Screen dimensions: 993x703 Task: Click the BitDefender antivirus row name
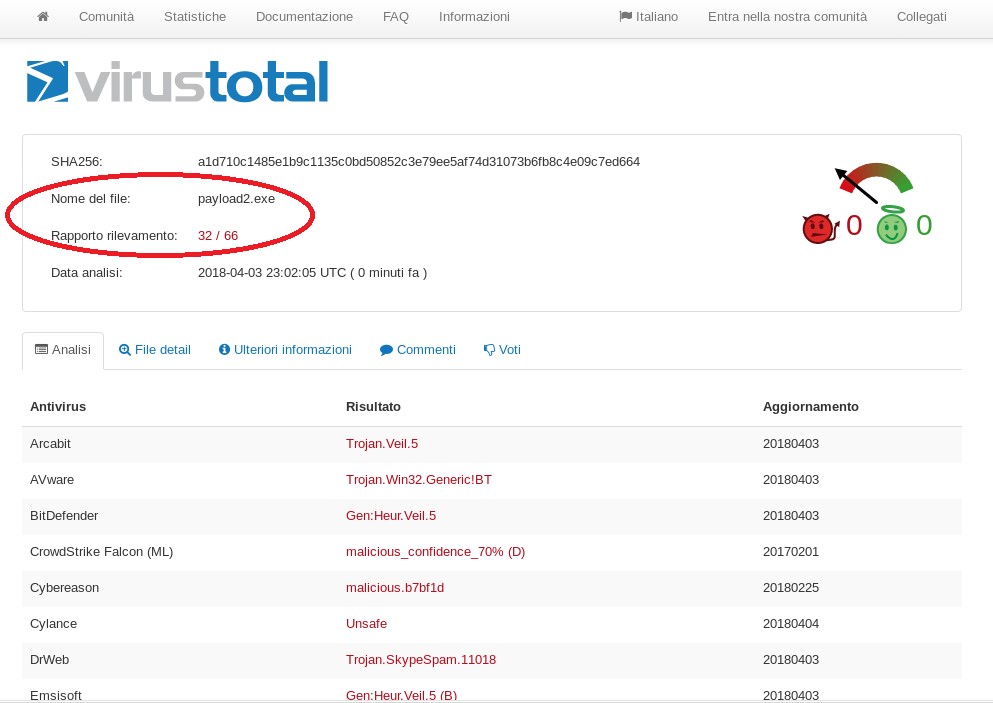pyautogui.click(x=64, y=516)
